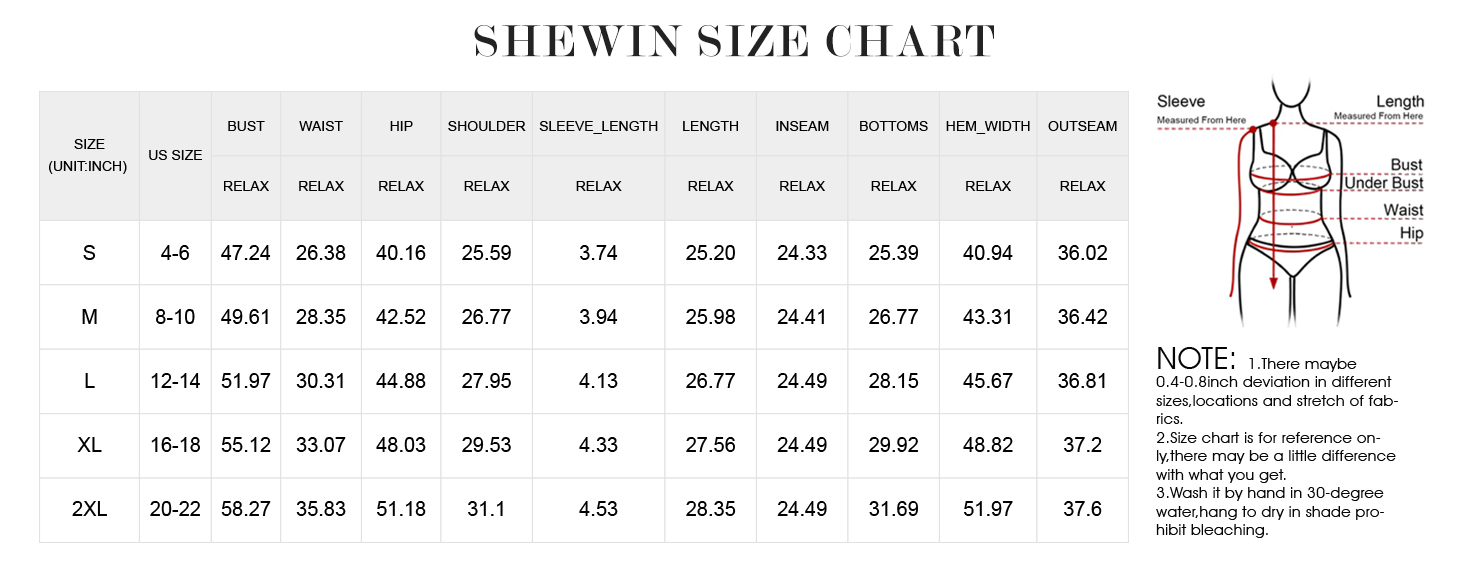Image resolution: width=1469 pixels, height=567 pixels.
Task: Select the size 2XL row label
Action: (89, 509)
